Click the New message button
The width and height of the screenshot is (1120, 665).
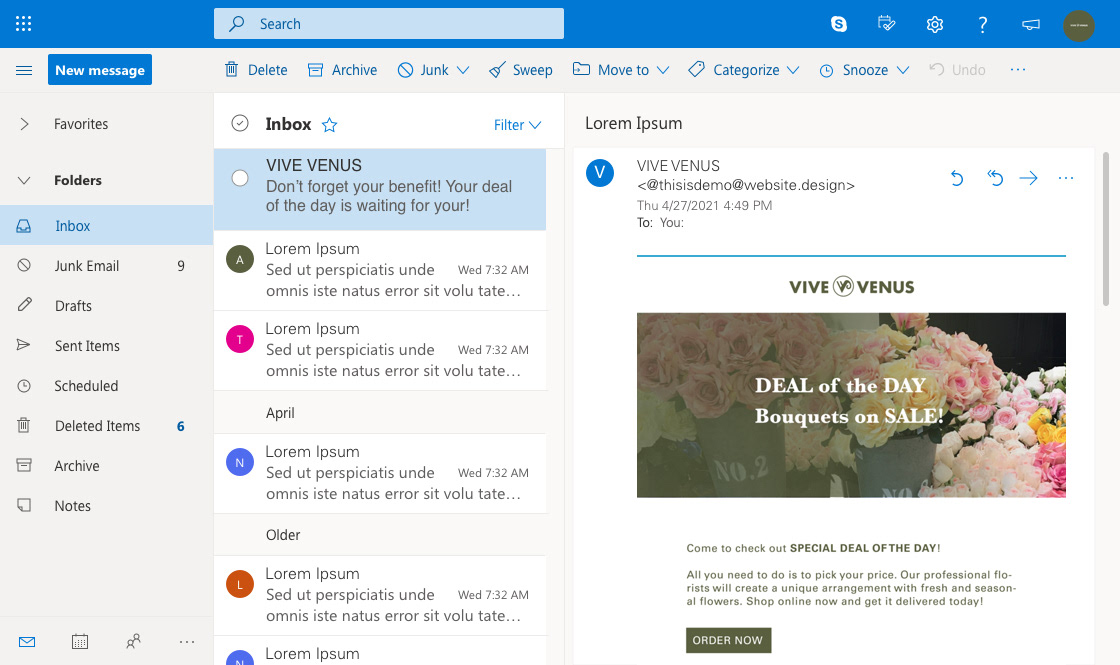[100, 69]
